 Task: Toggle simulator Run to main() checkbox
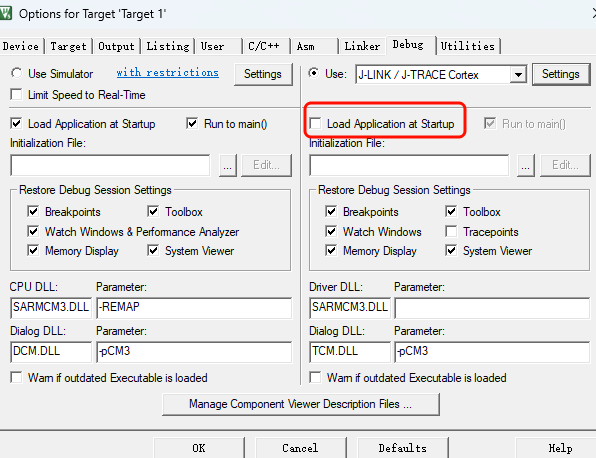192,123
